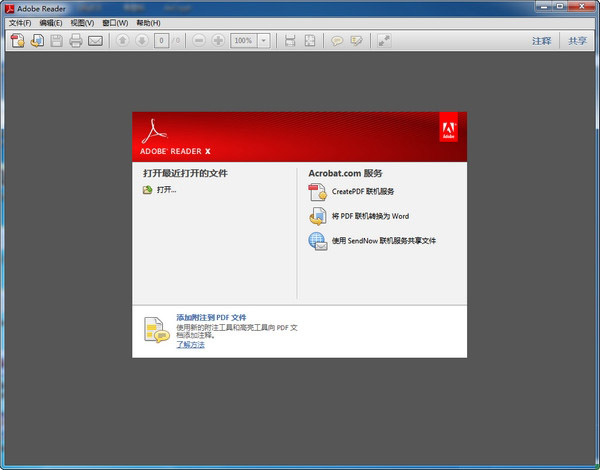This screenshot has height=470, width=600.
Task: Click the save (floppy disk) icon
Action: 56,41
